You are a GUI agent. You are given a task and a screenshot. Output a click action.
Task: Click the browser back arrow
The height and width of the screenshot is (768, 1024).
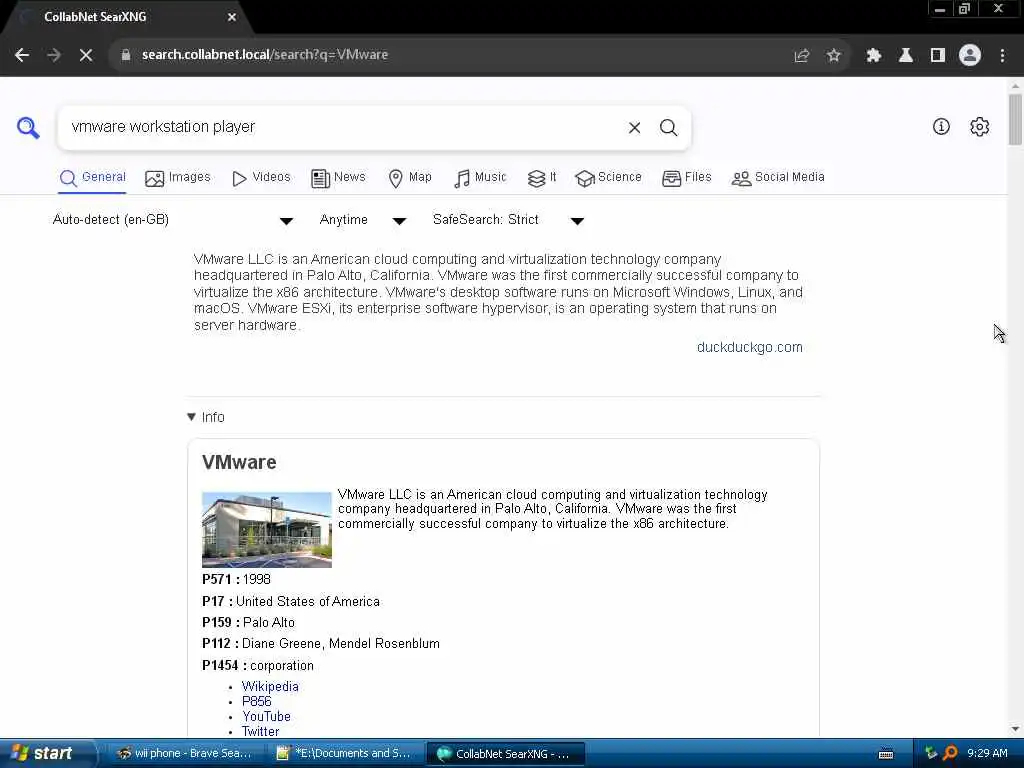(x=22, y=56)
